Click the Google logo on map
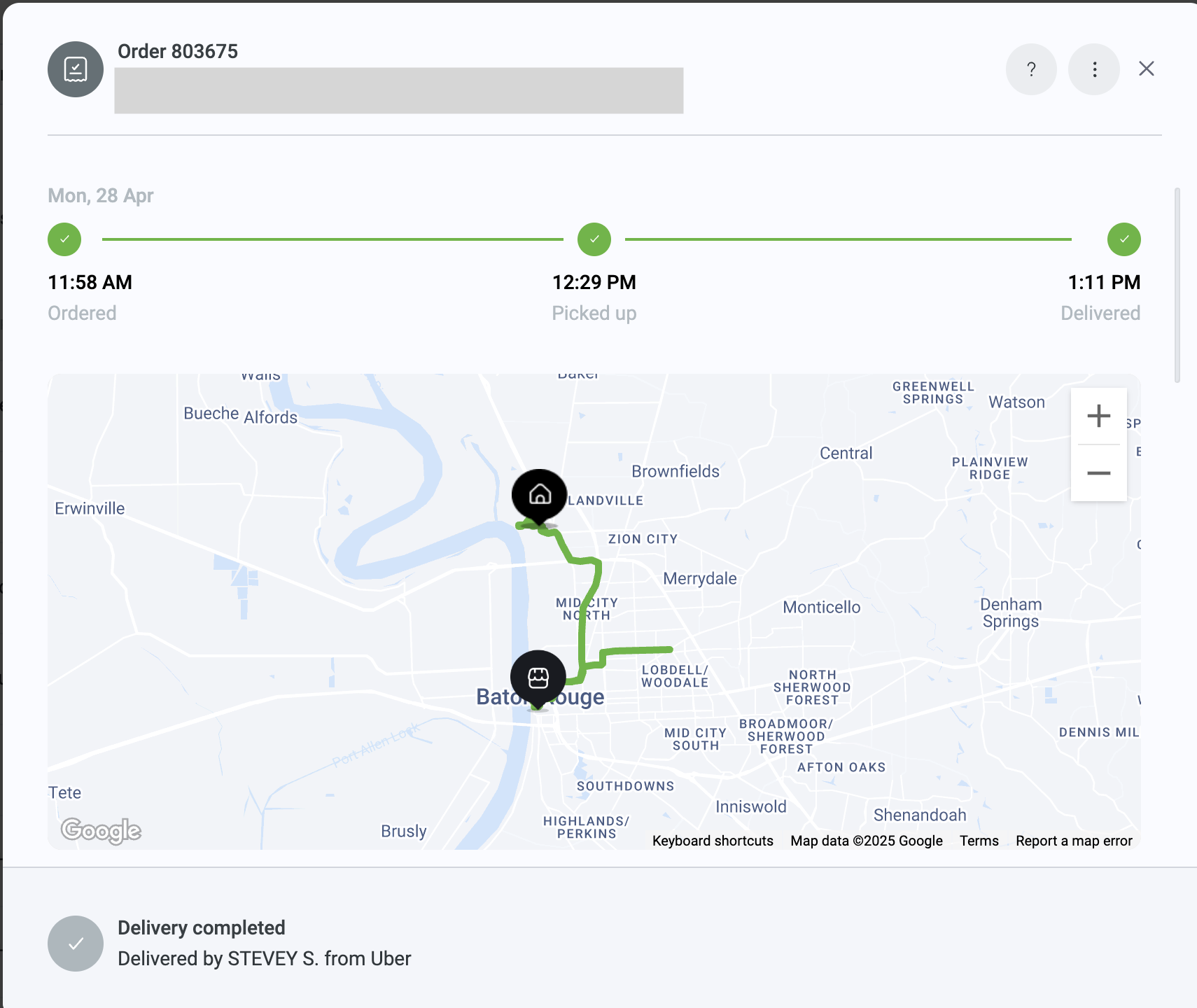 click(101, 830)
